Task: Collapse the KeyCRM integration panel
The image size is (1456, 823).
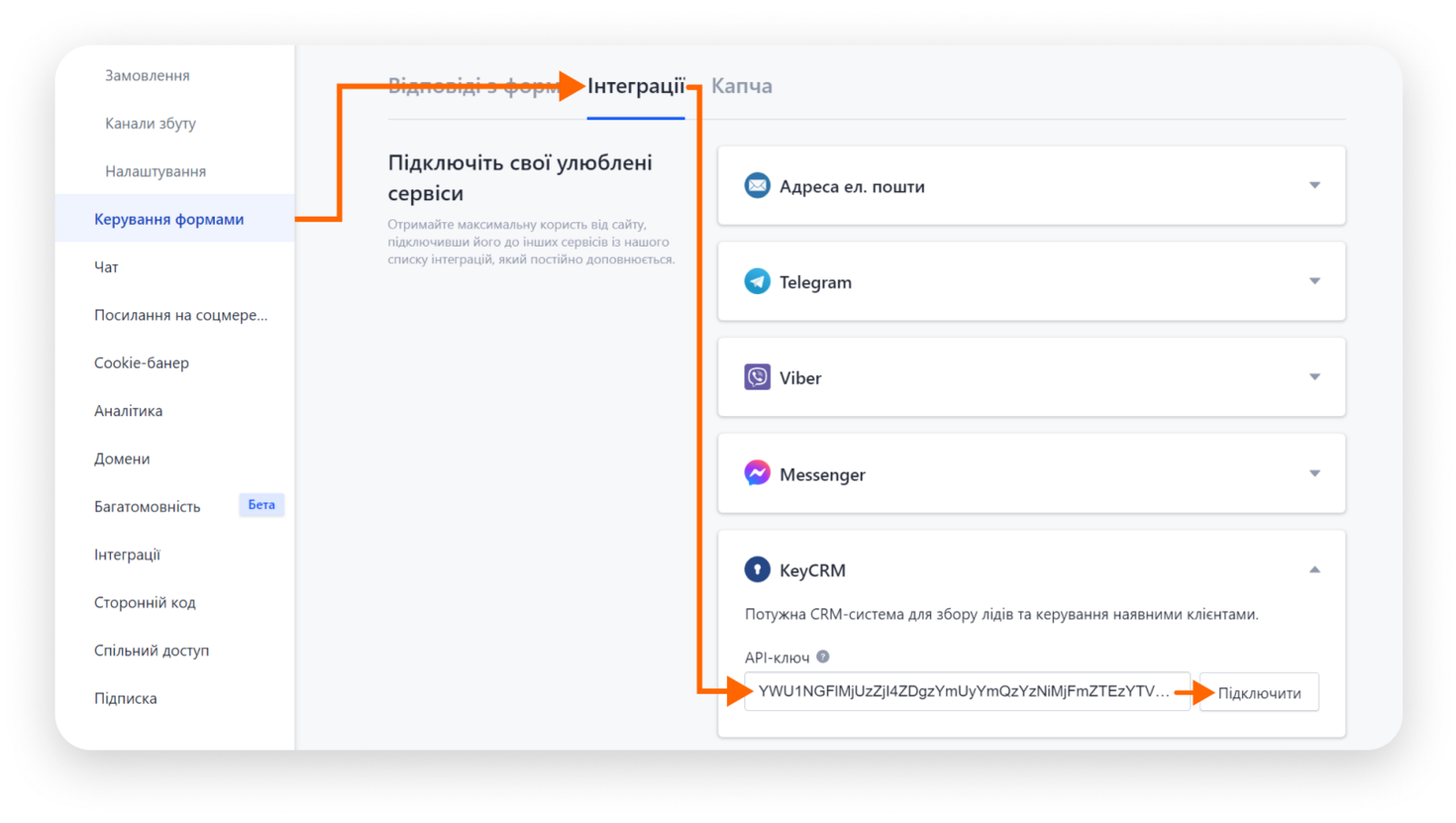Action: click(1314, 570)
